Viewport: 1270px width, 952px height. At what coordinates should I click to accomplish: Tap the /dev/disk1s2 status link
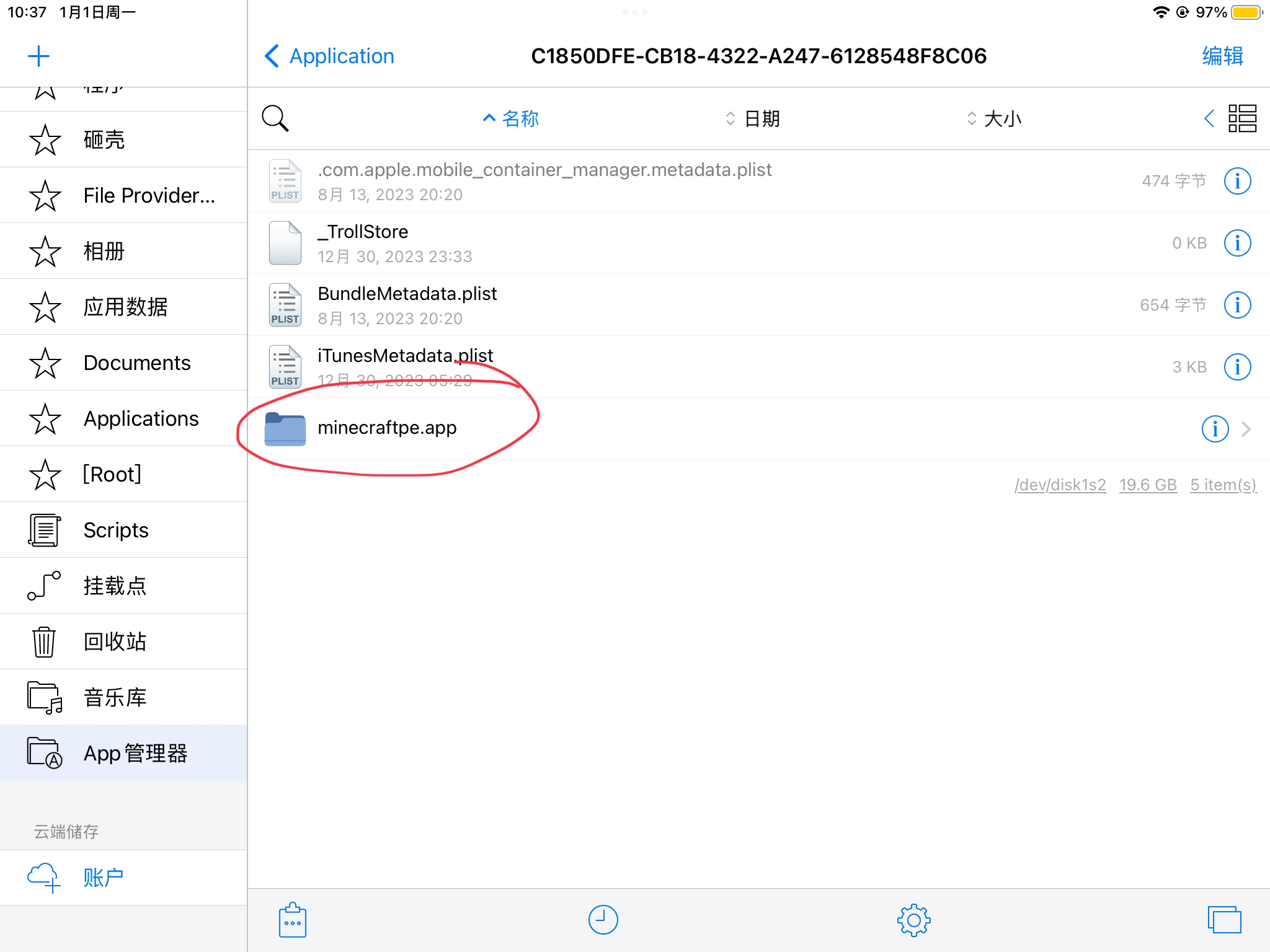1060,485
